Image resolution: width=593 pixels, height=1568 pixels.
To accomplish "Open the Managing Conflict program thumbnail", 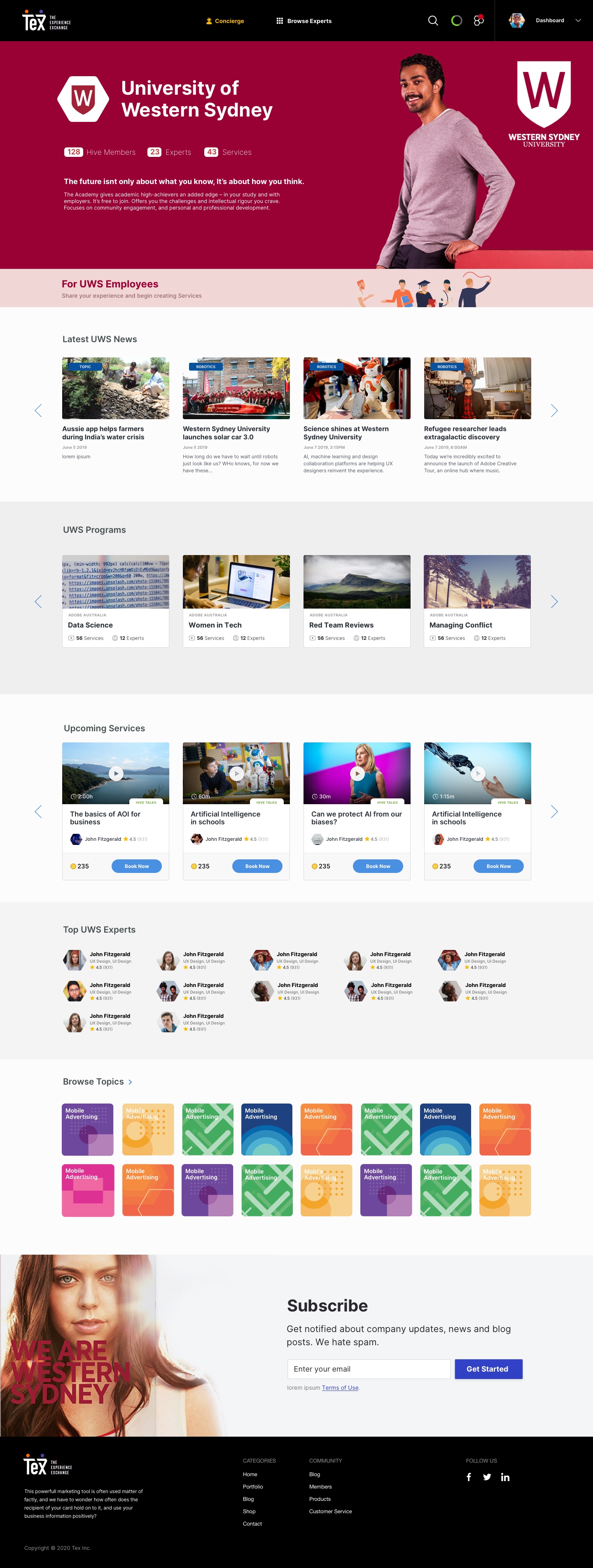I will click(477, 582).
